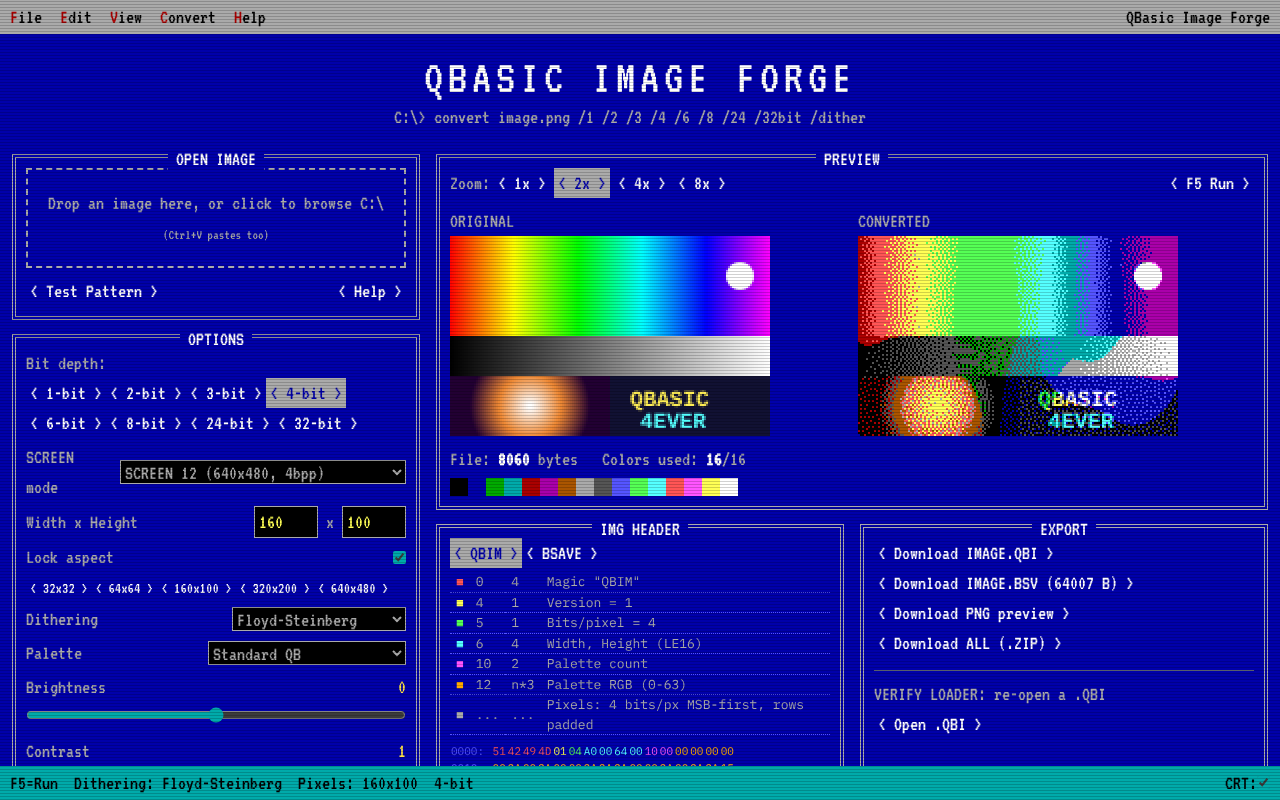1280x800 pixels.
Task: Switch to the QBIM header tab
Action: pyautogui.click(x=486, y=553)
